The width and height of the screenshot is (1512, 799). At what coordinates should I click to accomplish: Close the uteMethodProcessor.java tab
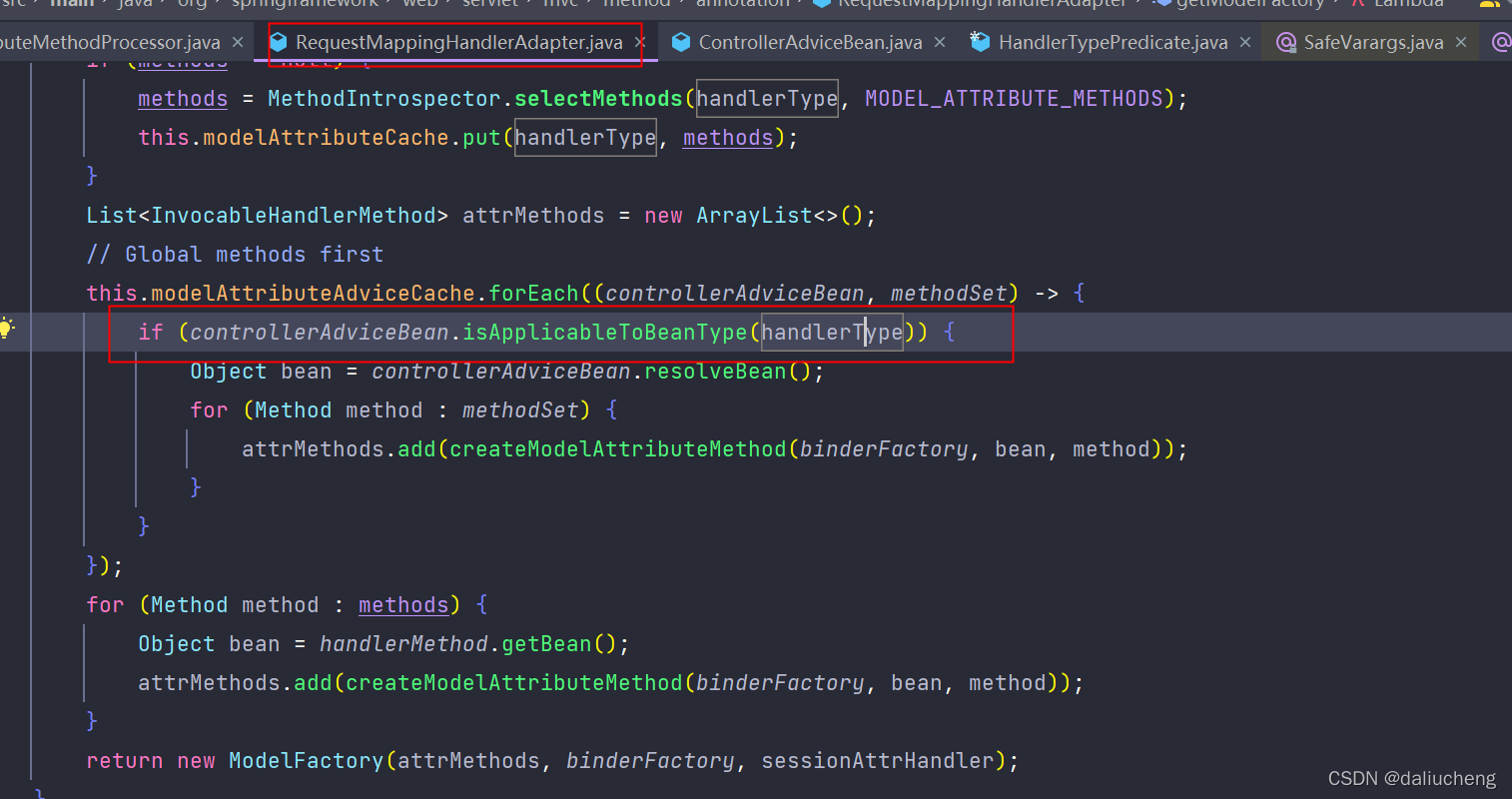238,42
